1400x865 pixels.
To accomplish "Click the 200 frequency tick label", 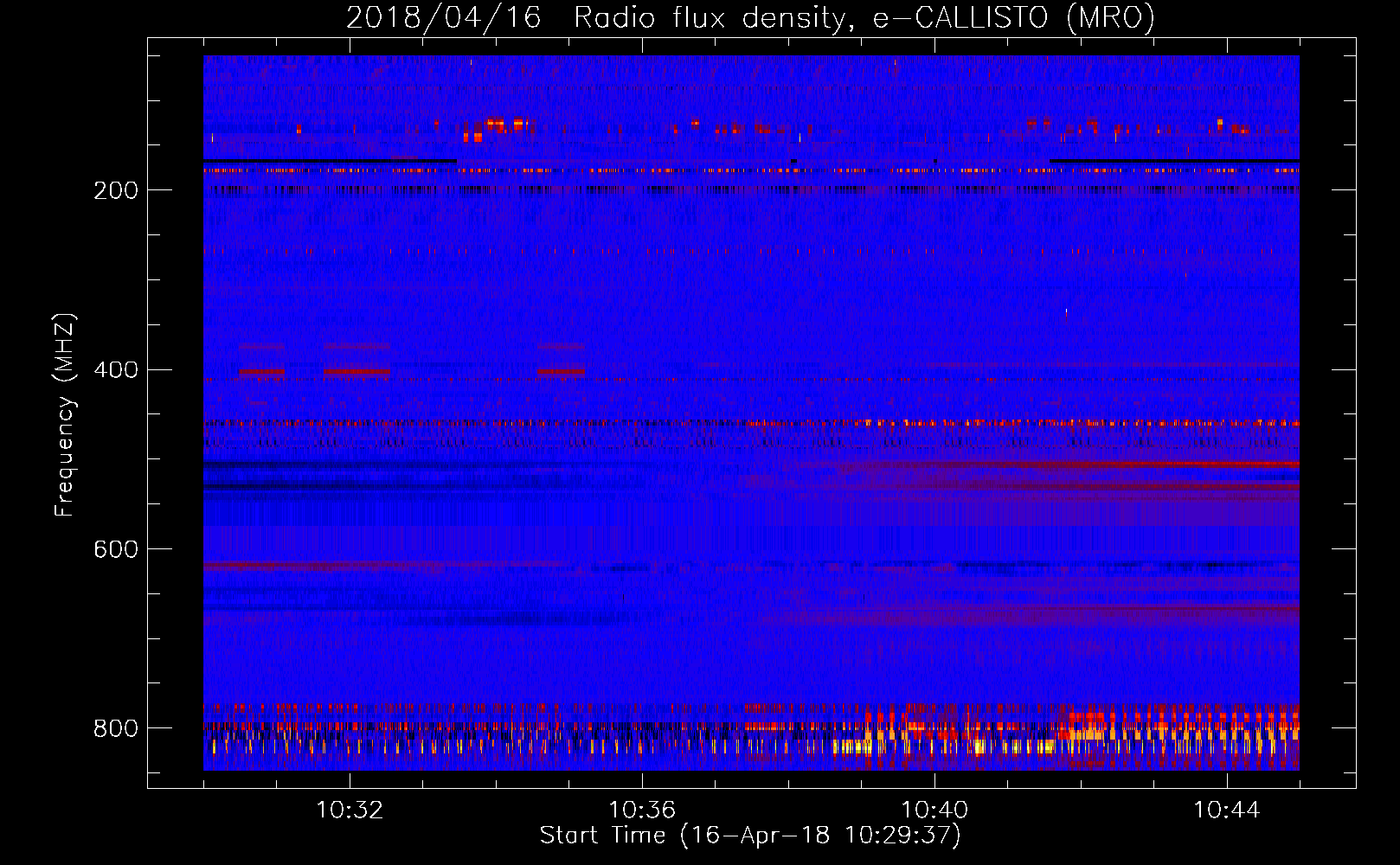I will (116, 190).
